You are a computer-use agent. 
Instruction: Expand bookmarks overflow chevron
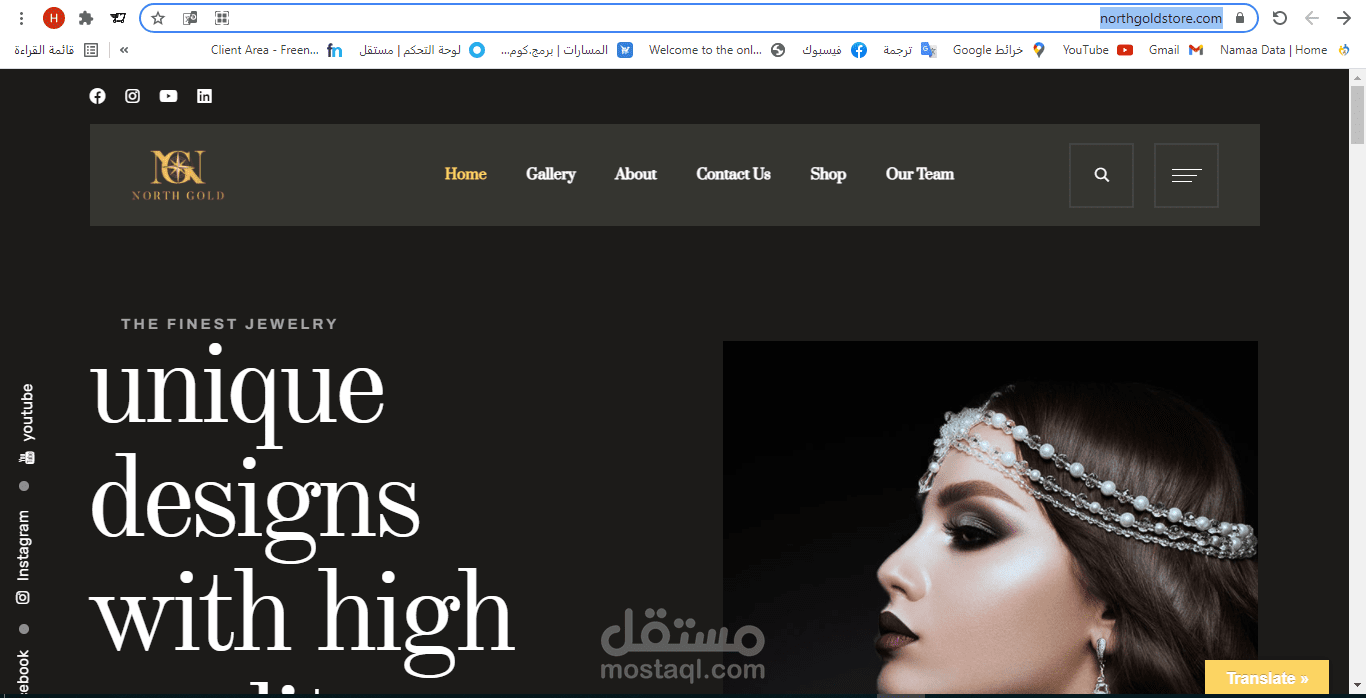[124, 50]
